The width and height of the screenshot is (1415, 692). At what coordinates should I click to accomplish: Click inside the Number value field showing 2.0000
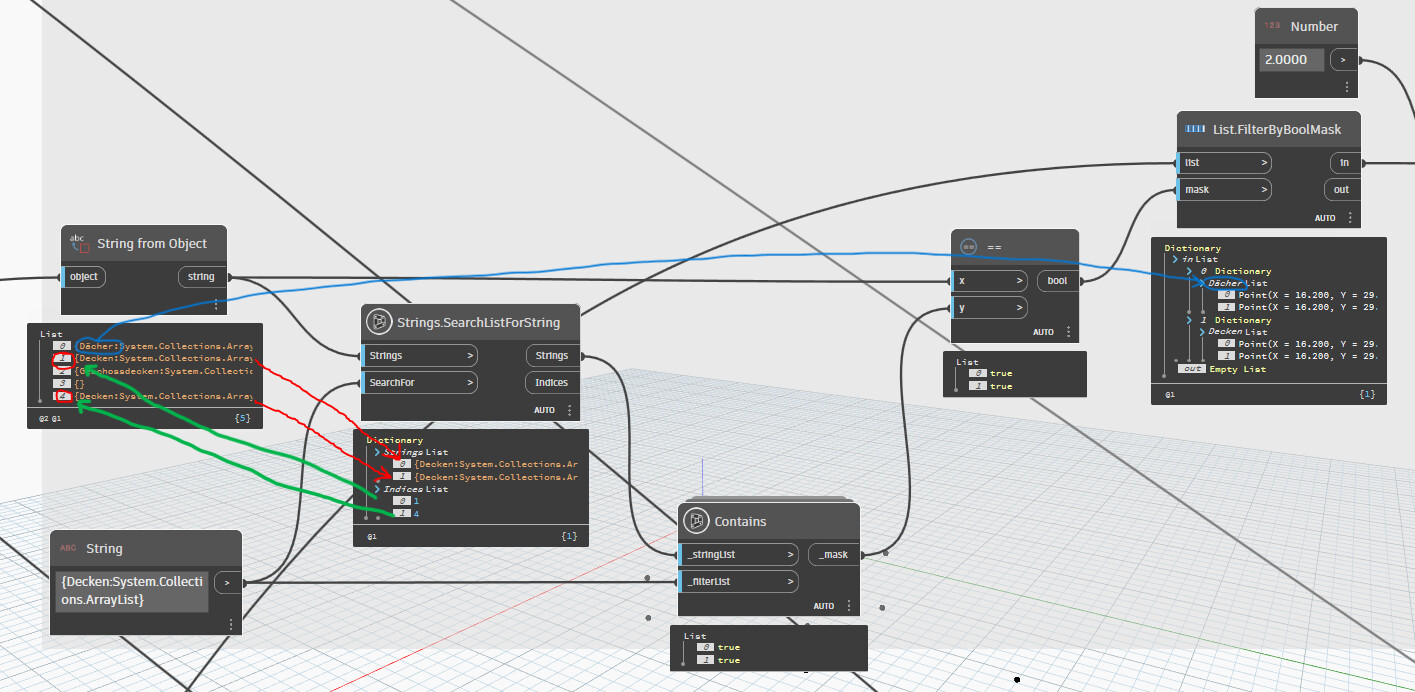point(1290,59)
